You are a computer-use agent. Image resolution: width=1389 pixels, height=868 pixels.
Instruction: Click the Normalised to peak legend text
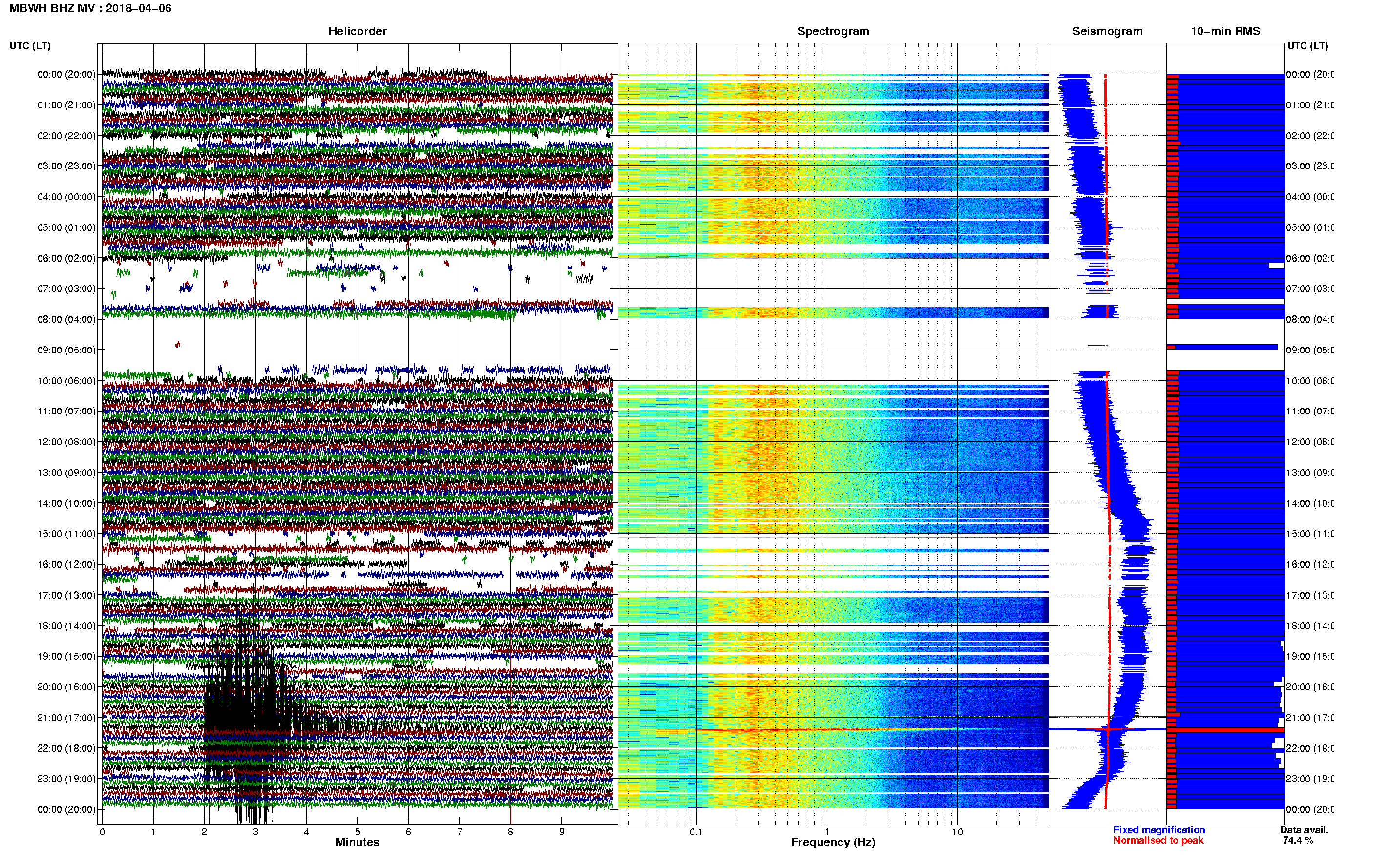[1158, 841]
